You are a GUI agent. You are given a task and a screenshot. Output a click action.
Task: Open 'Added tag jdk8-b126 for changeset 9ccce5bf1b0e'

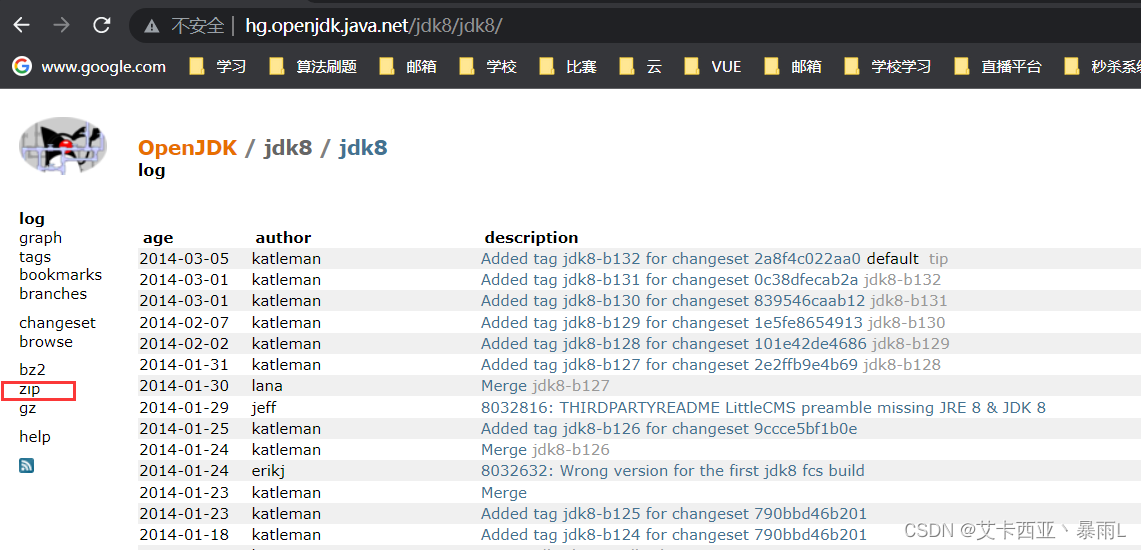669,429
